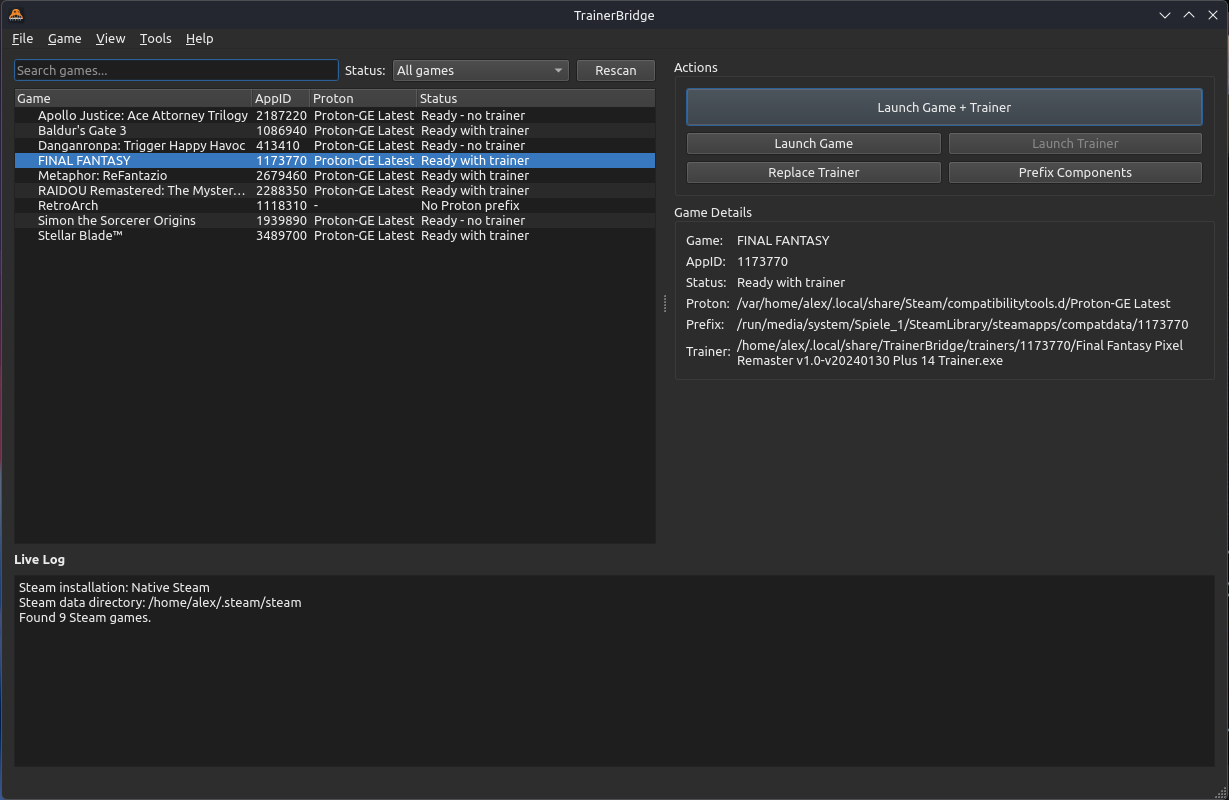Select the FINAL FANTASY game row
Screen dimensions: 1229x800
click(335, 160)
